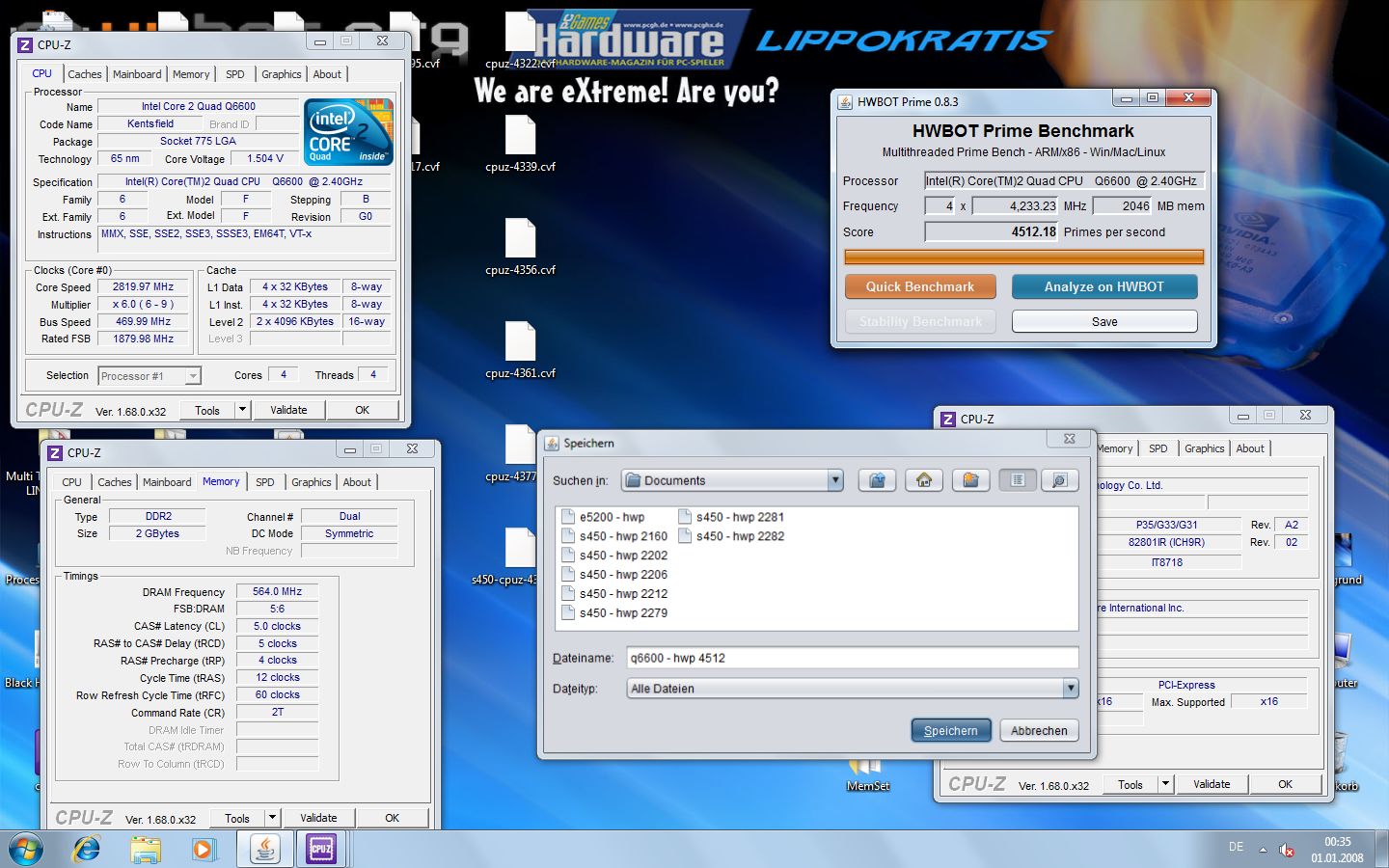Viewport: 1389px width, 868px height.
Task: Open Tools dropdown arrow in Mainboard CPU-Z window
Action: 1165,784
